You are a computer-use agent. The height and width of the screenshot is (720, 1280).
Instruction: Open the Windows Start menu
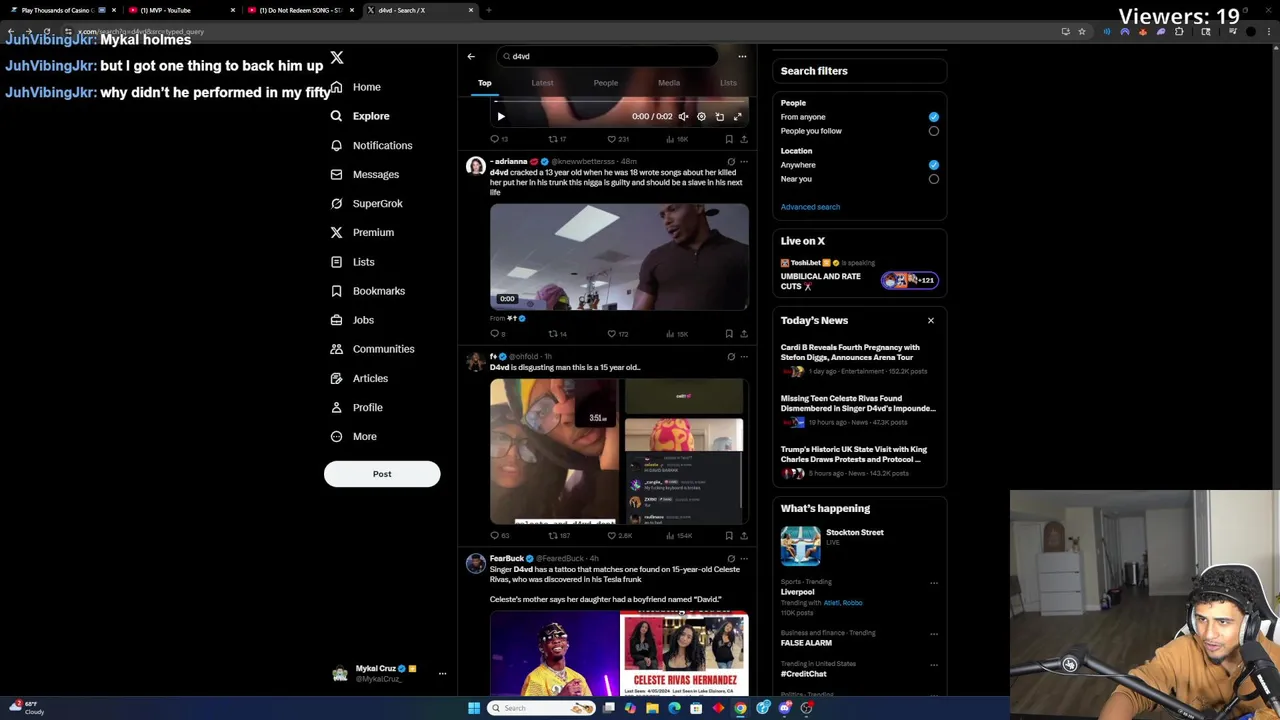[474, 708]
